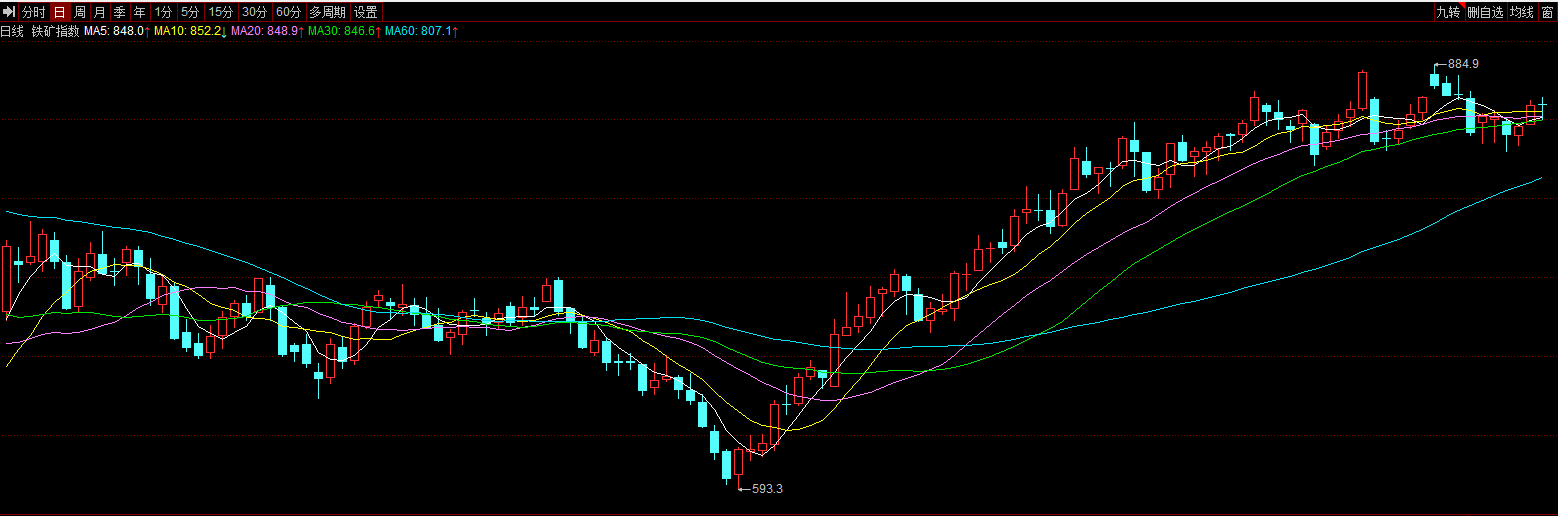Click the MA10: 852.2 indicator value
This screenshot has height=516, width=1558.
189,32
